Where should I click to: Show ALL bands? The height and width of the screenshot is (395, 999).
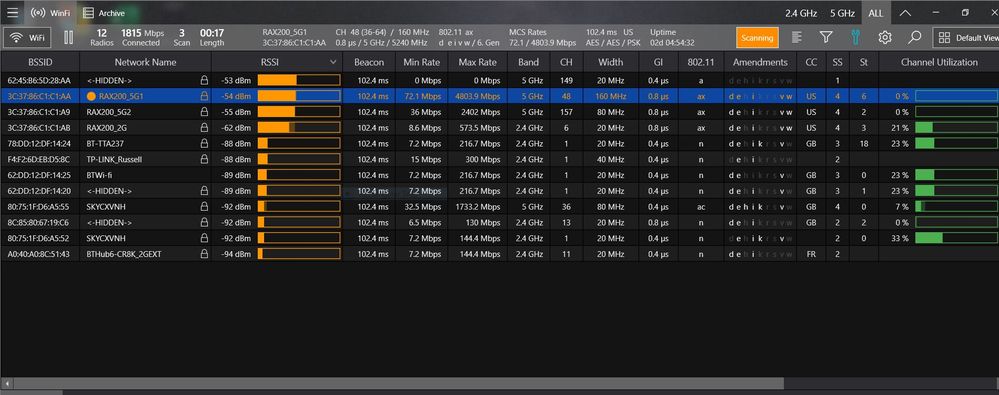tap(876, 13)
